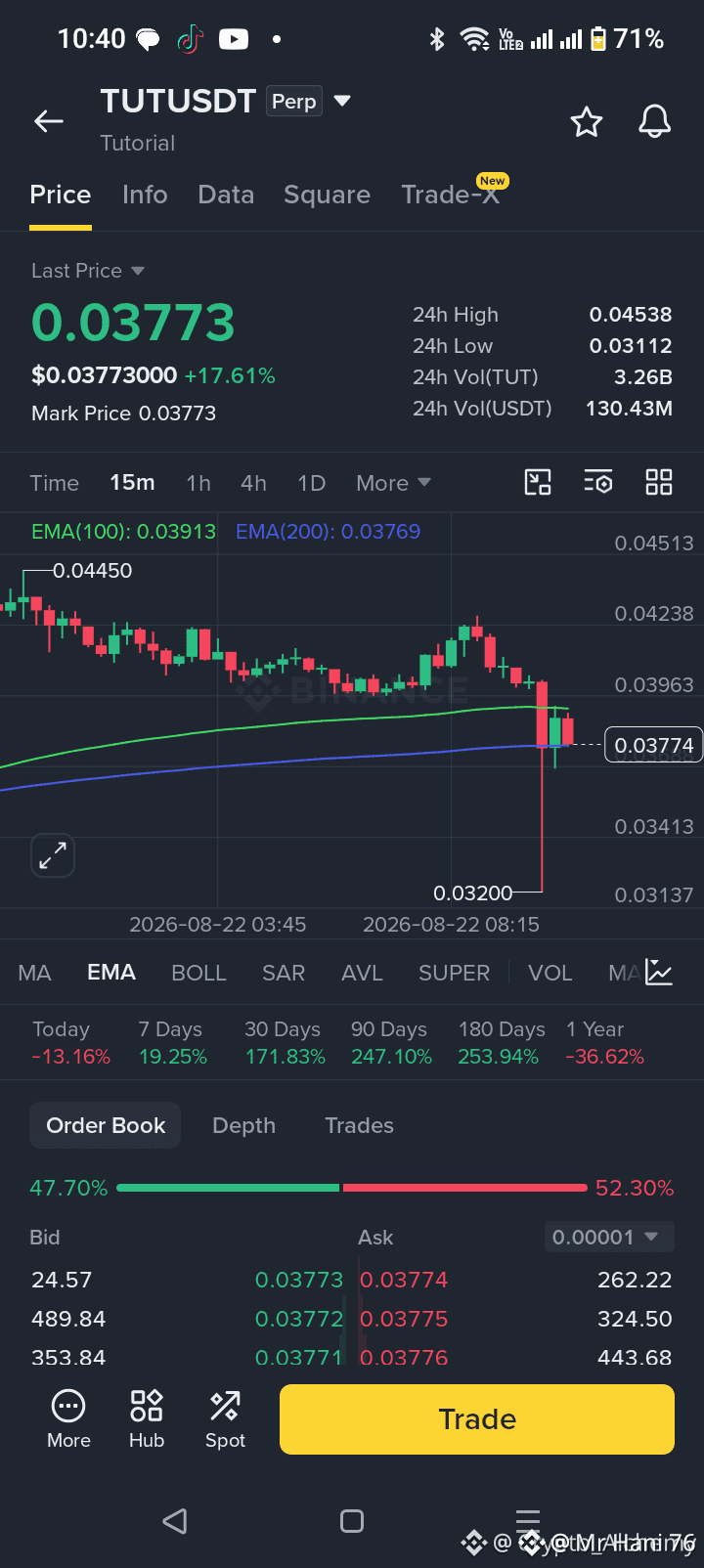Select the 15m chart interval
This screenshot has height=1568, width=704.
coord(132,483)
